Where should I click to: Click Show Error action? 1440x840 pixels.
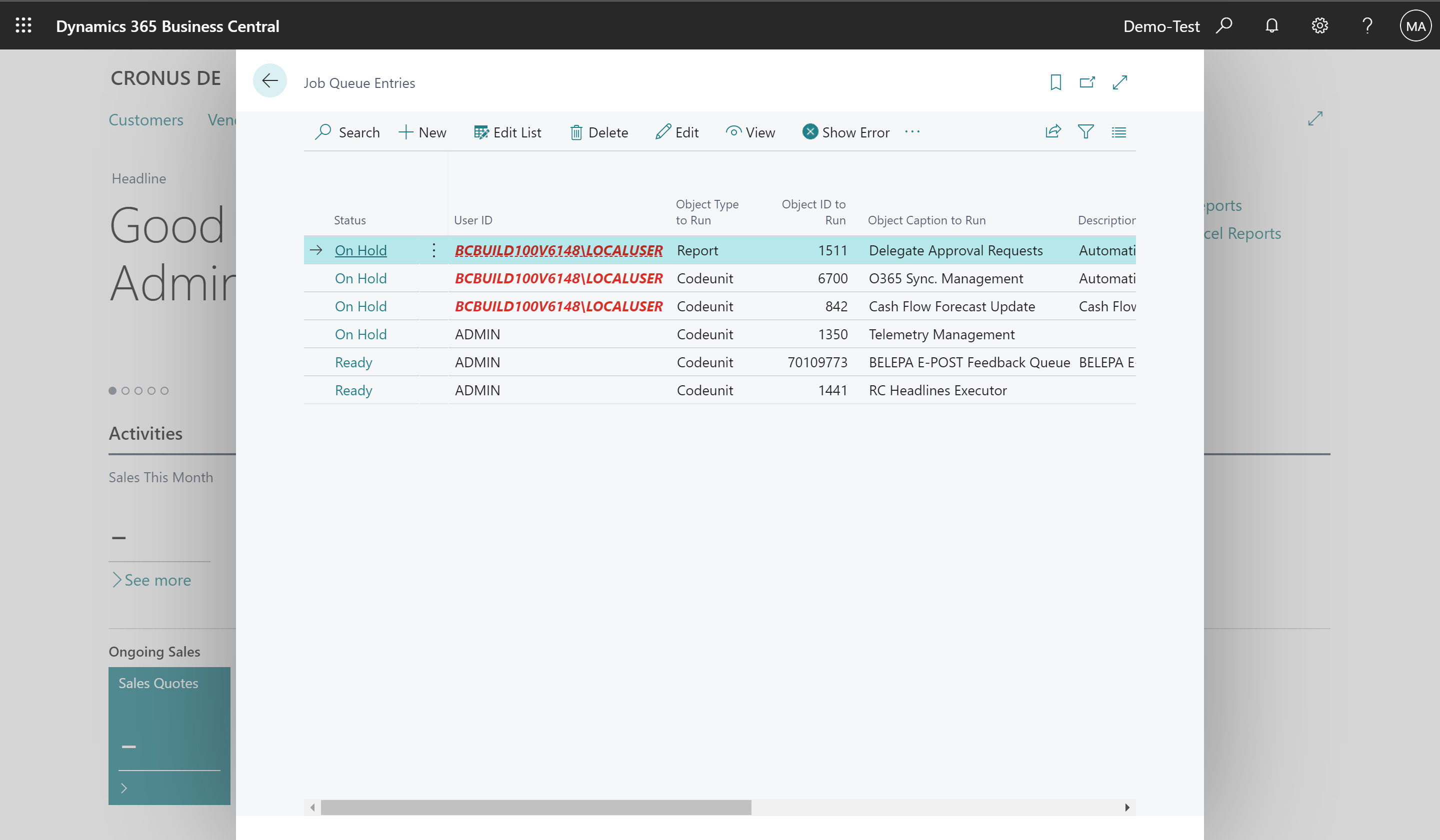click(845, 132)
